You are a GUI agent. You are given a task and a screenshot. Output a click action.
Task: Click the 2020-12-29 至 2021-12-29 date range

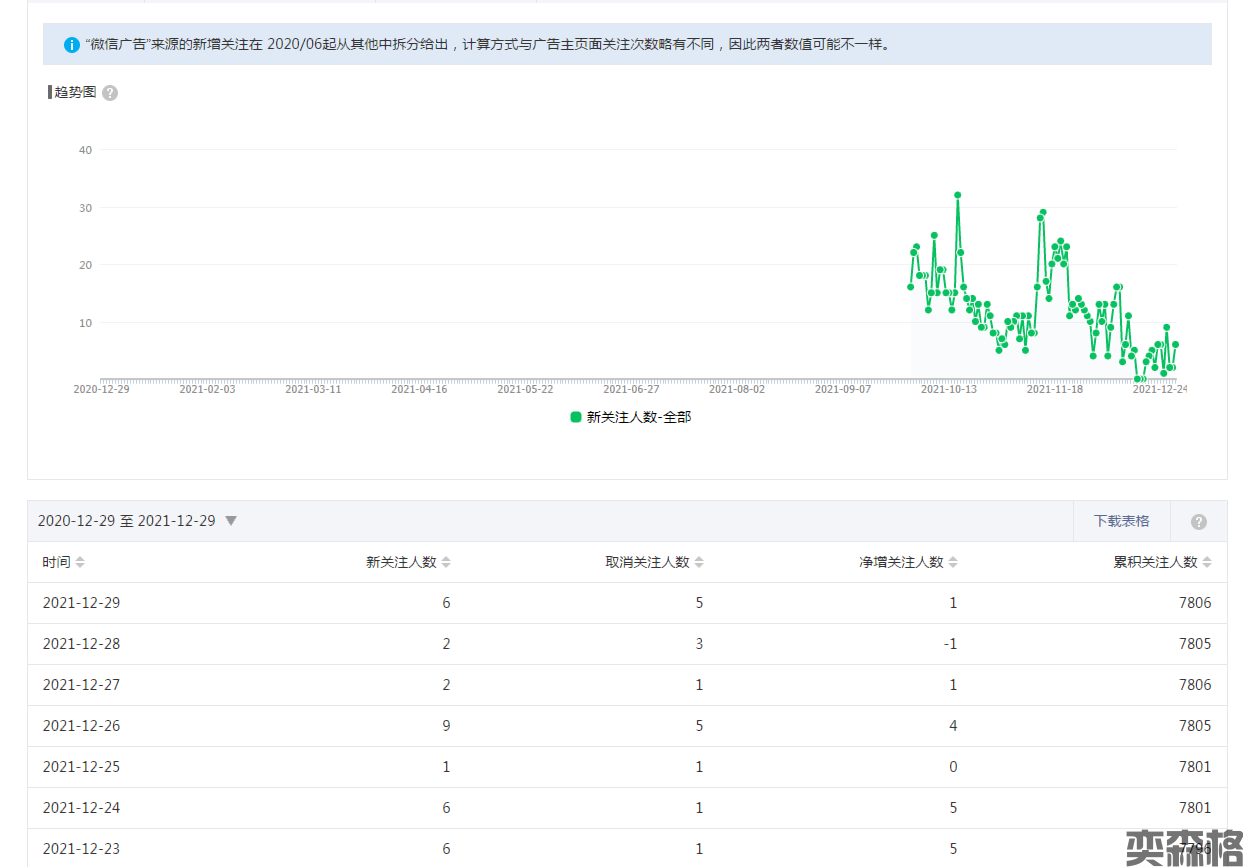(x=126, y=521)
